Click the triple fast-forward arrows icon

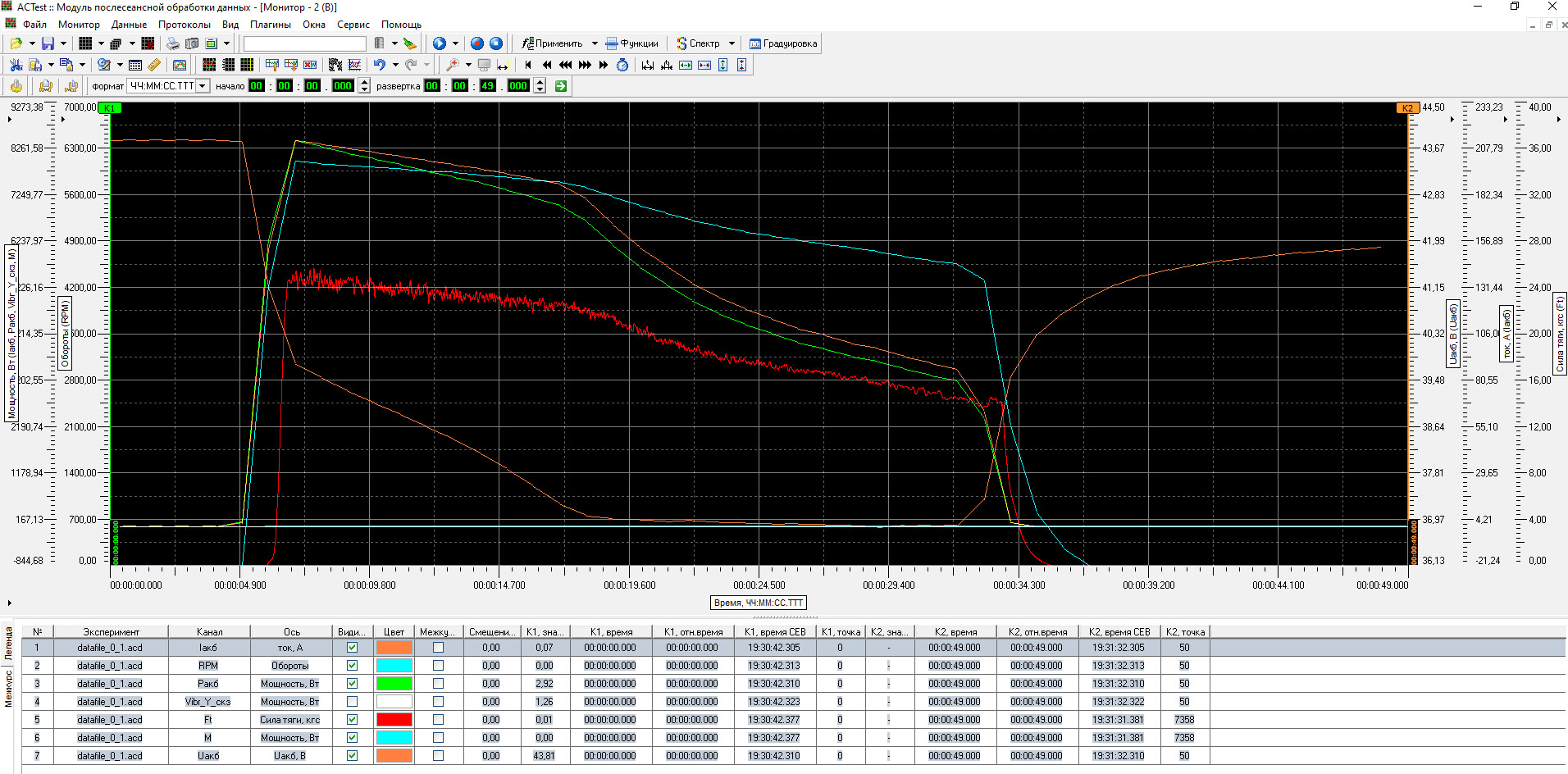click(585, 65)
